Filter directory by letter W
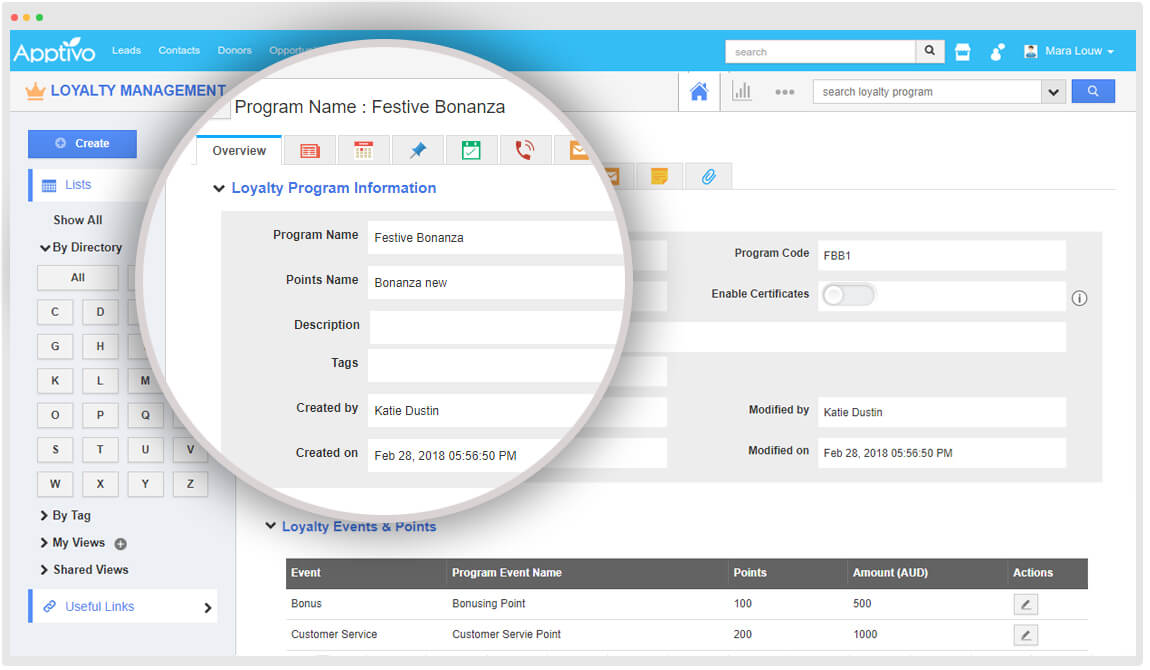The height and width of the screenshot is (670, 1150). 55,486
